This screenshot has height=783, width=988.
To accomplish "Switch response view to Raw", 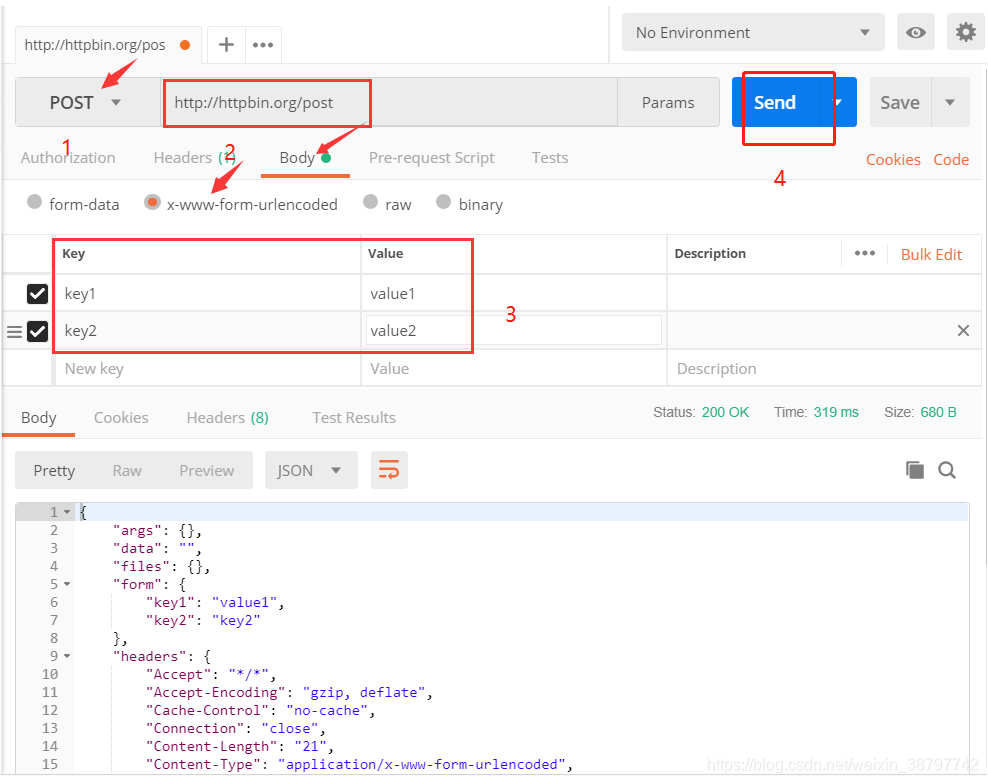I will 127,471.
